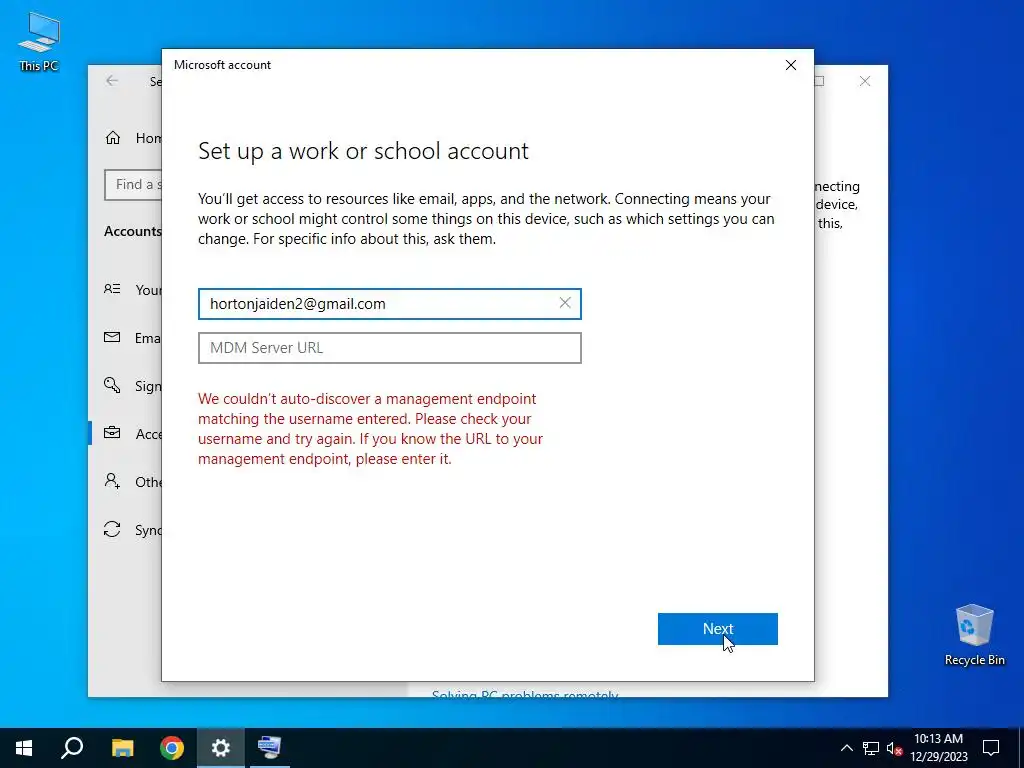Image resolution: width=1024 pixels, height=768 pixels.
Task: Select the Recycle Bin desktop icon
Action: (x=974, y=635)
